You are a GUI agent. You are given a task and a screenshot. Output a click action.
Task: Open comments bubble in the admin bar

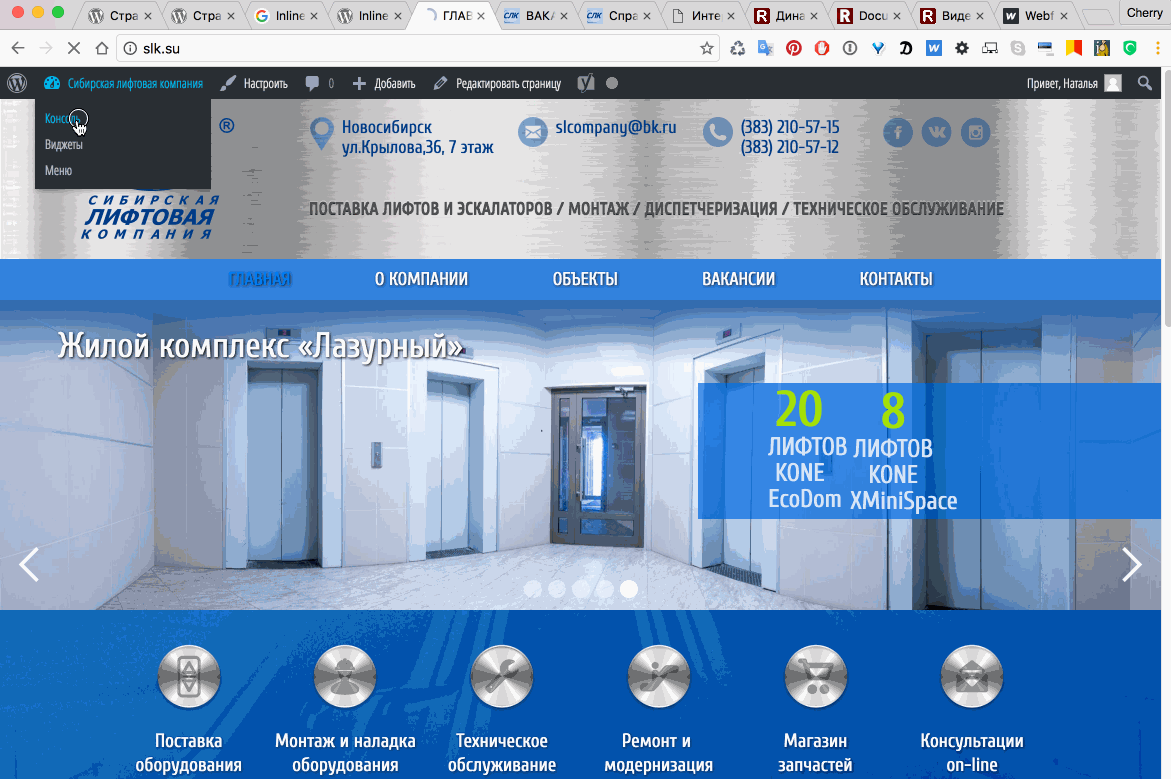tap(312, 84)
